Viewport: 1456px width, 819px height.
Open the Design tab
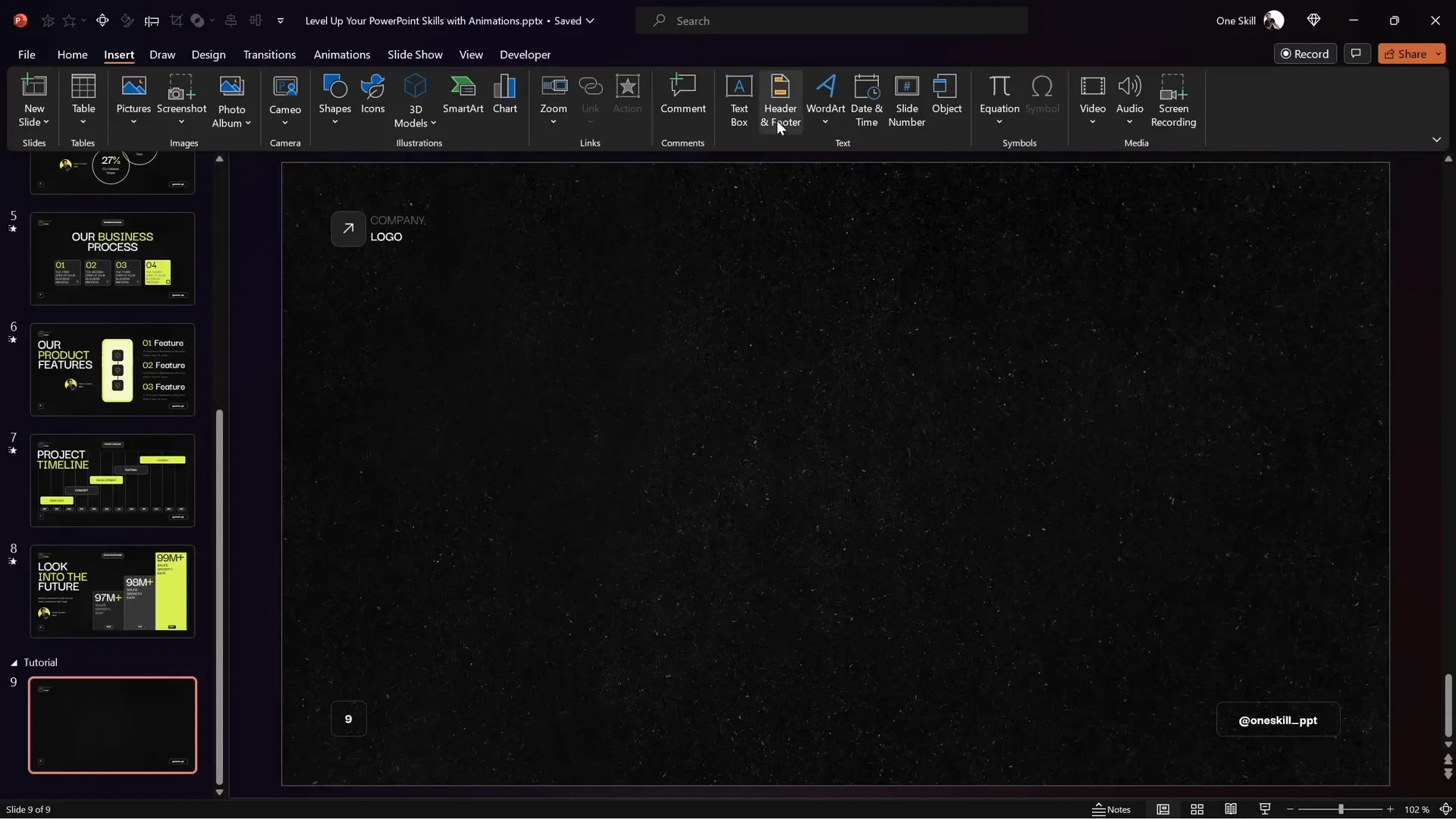coord(208,55)
